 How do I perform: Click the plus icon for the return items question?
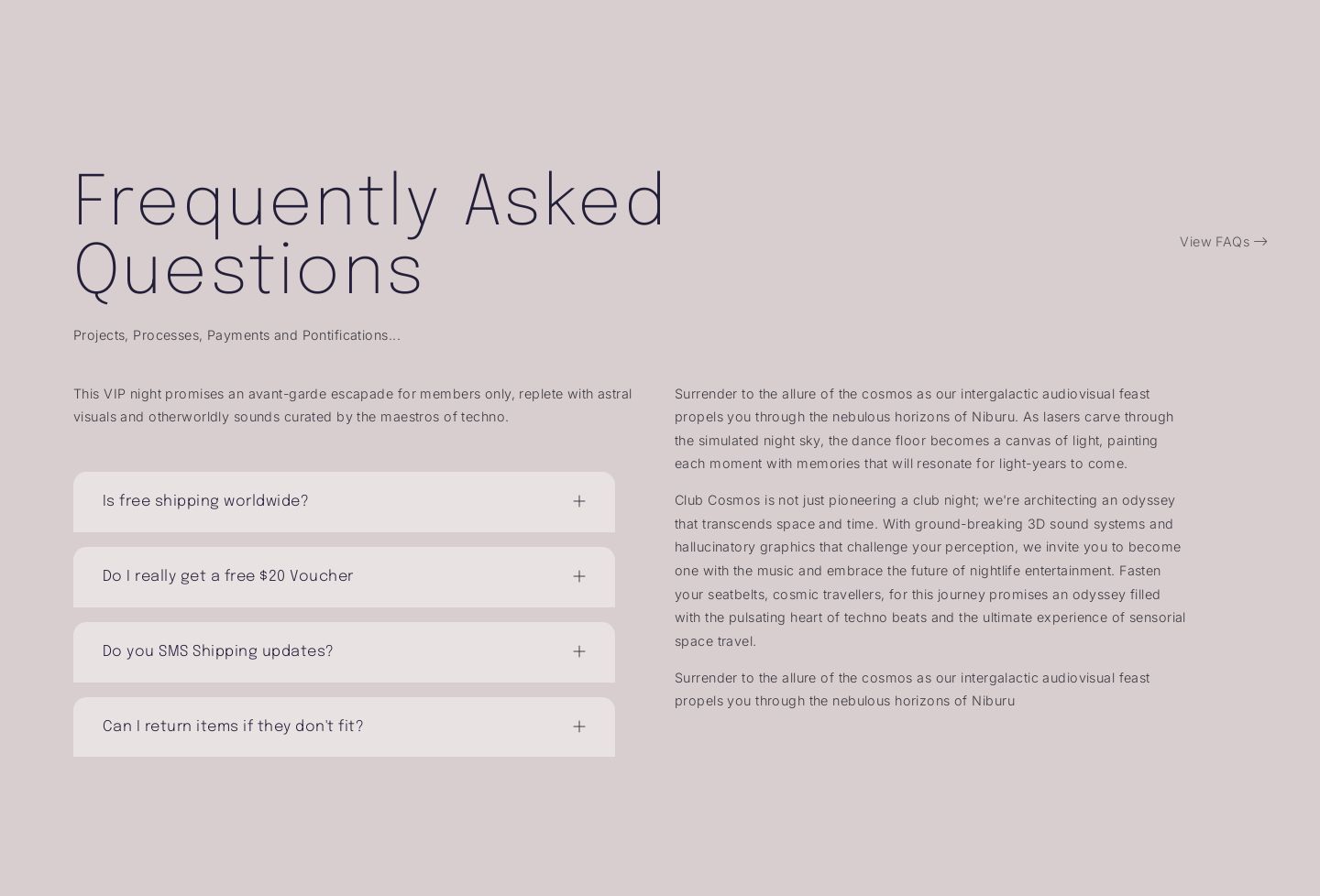[x=578, y=727]
